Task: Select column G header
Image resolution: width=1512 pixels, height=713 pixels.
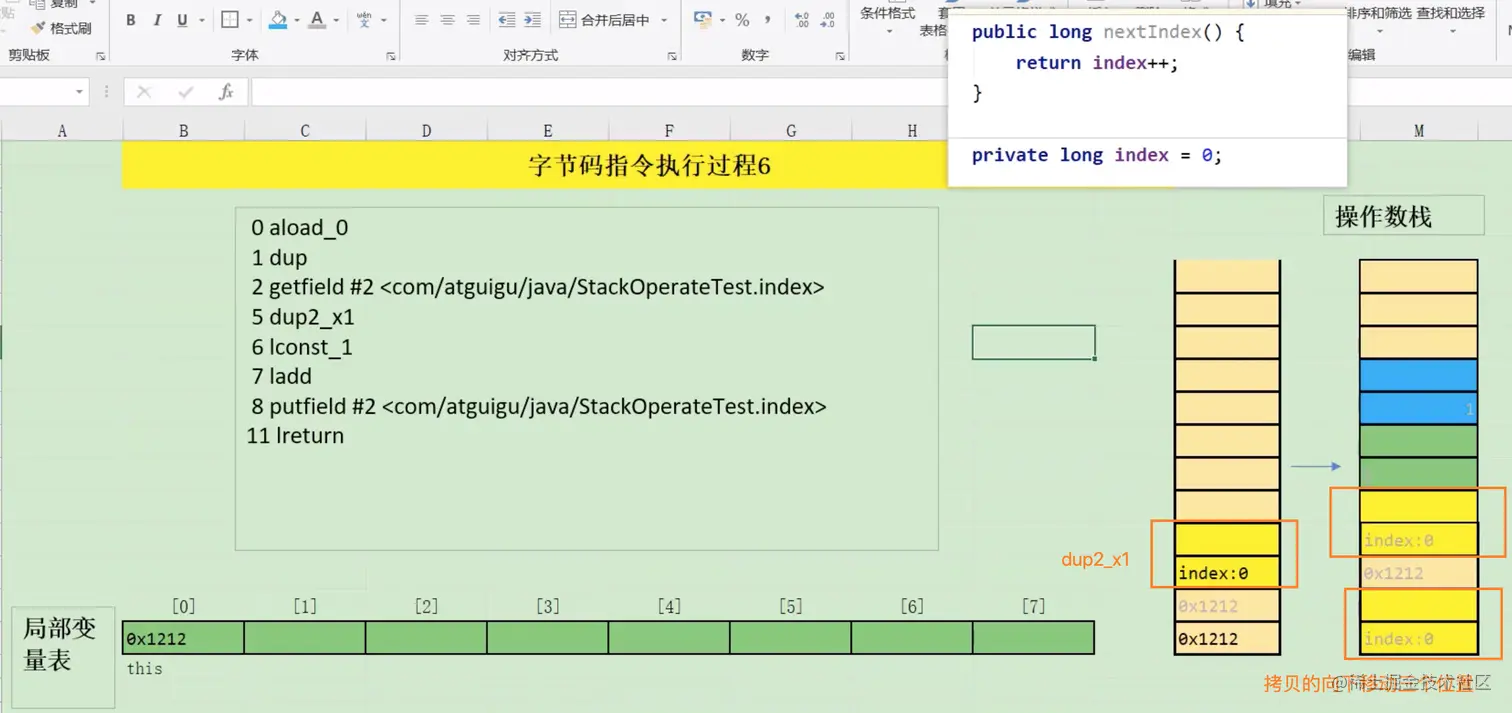Action: pyautogui.click(x=791, y=131)
